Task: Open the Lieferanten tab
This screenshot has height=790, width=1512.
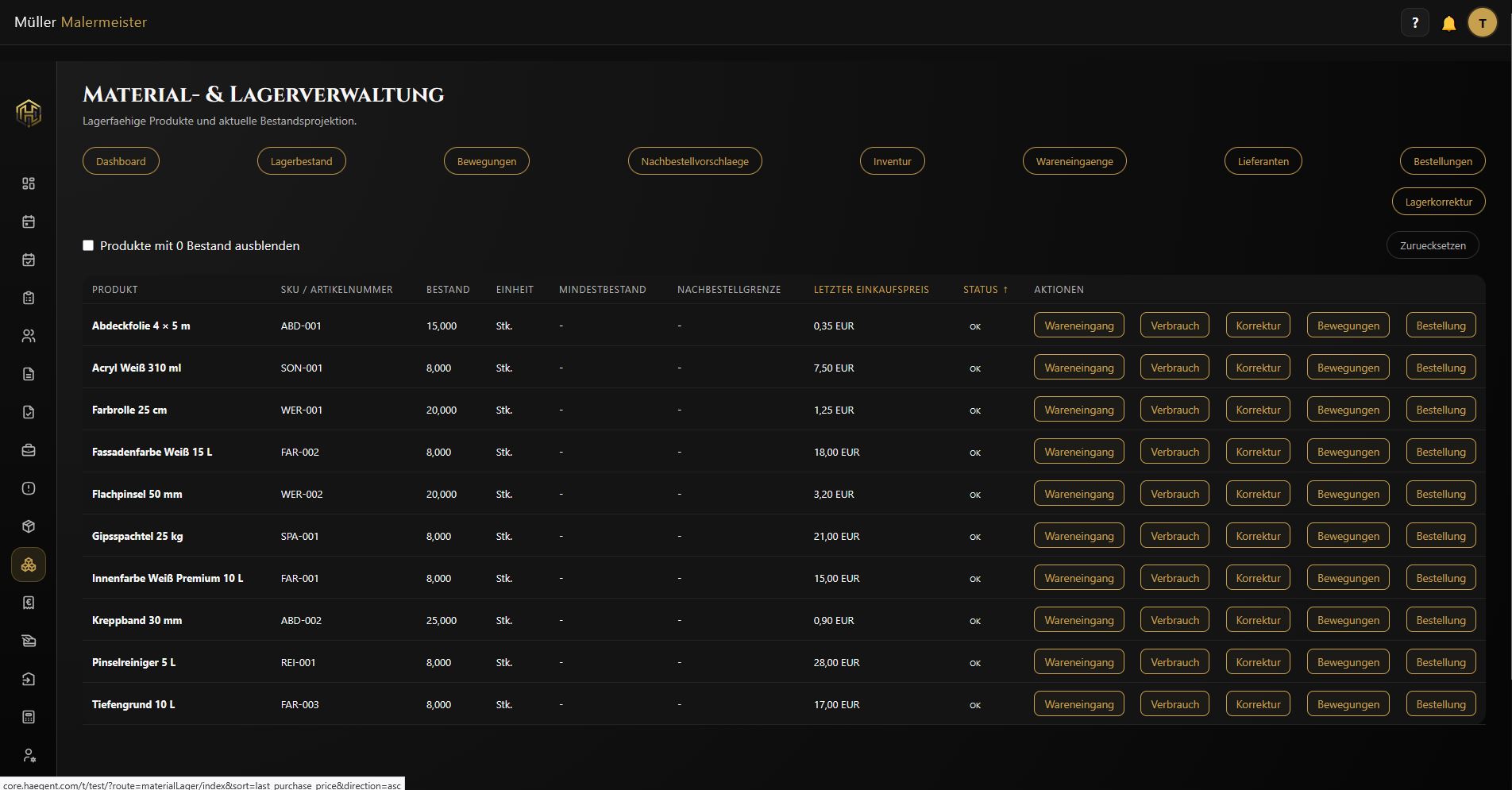Action: click(x=1263, y=161)
